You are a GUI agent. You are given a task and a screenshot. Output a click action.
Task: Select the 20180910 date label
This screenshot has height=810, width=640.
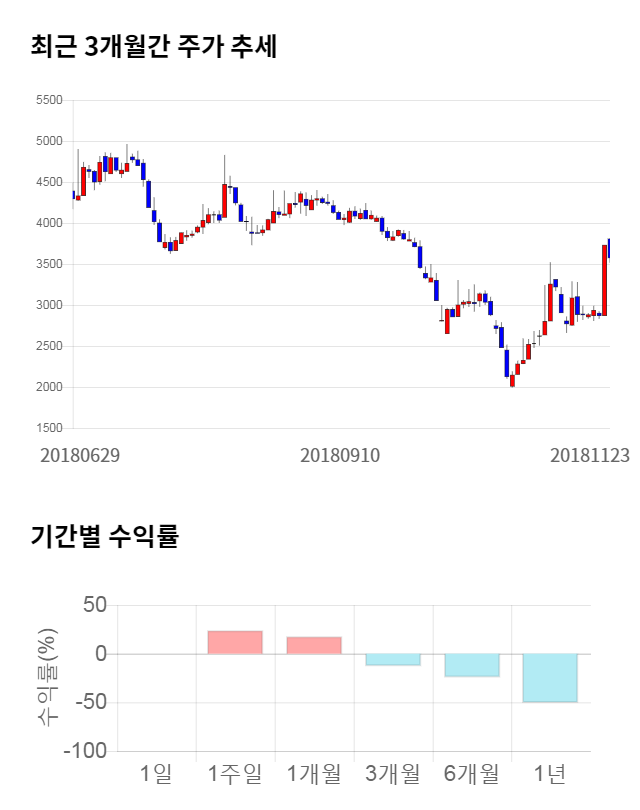tap(340, 455)
